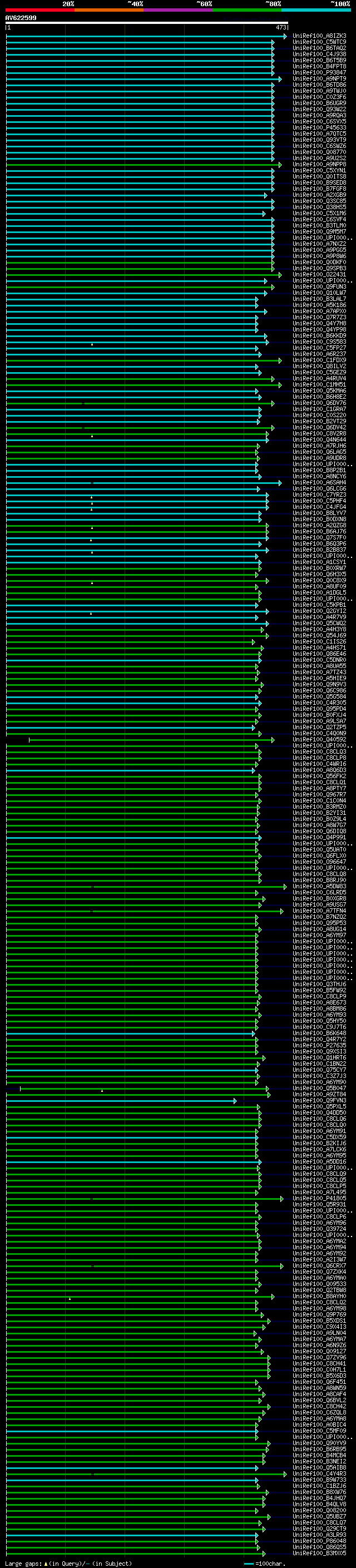Click the label UniRef100_A7RJH6

[x=319, y=446]
